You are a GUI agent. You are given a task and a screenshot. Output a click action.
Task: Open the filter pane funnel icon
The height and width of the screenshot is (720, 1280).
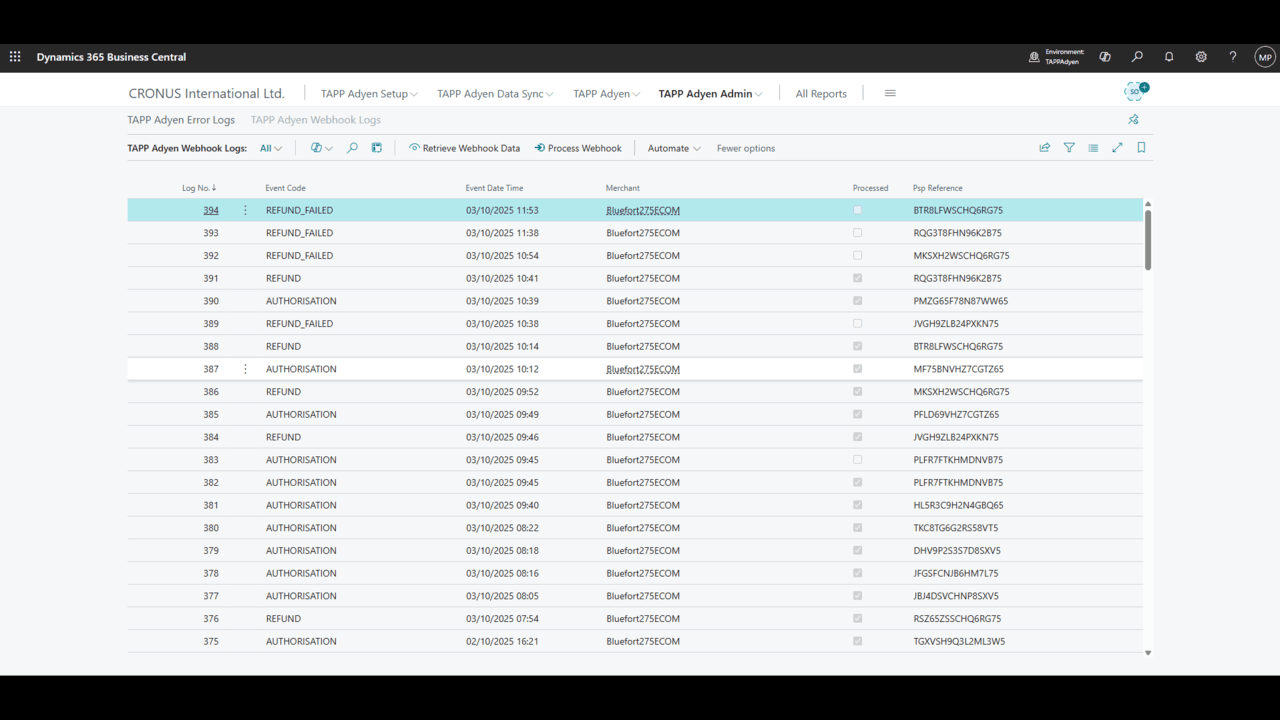[x=1069, y=148]
